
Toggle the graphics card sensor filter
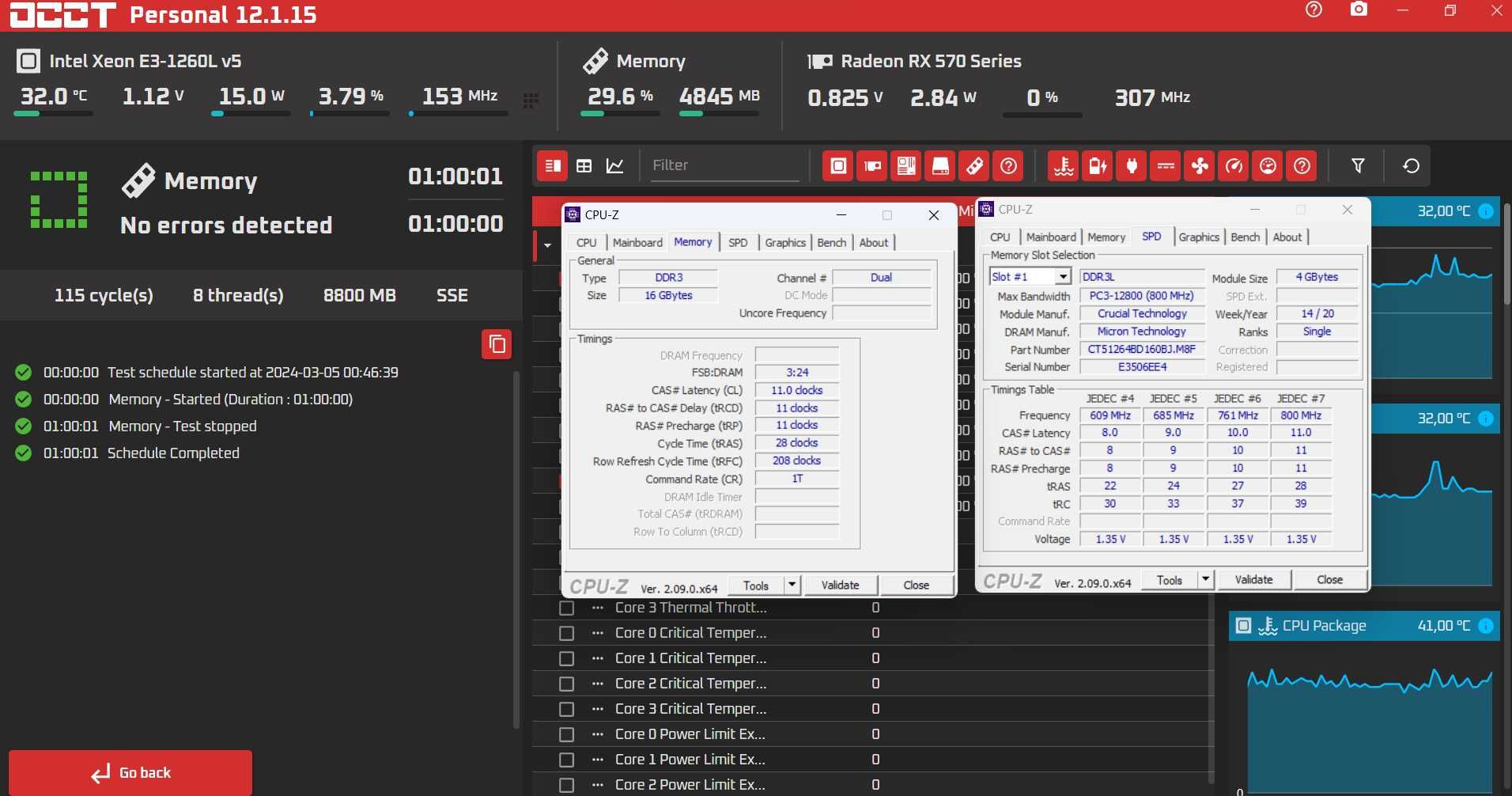click(x=872, y=165)
